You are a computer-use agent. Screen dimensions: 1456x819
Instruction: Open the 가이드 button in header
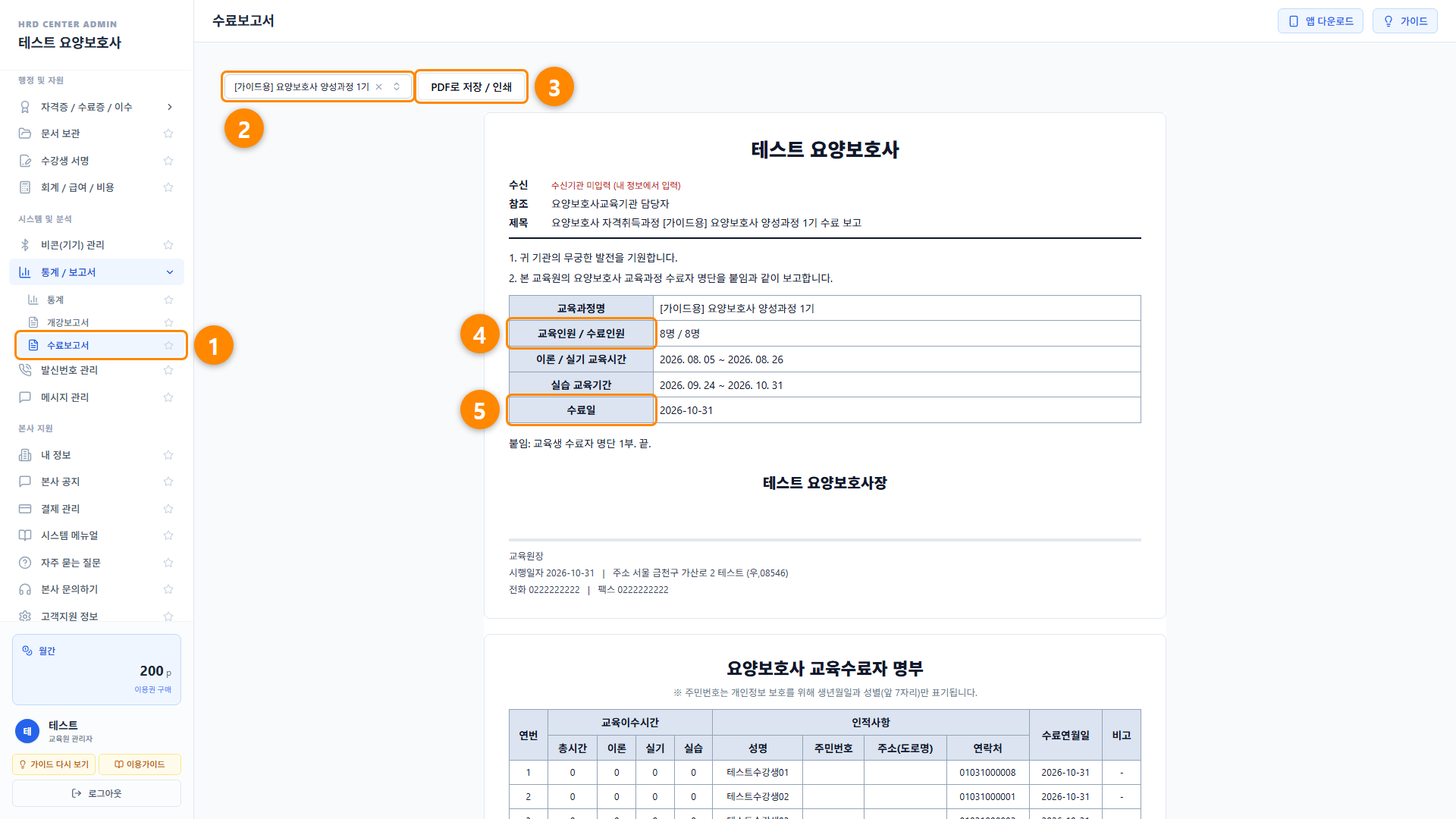pyautogui.click(x=1404, y=21)
